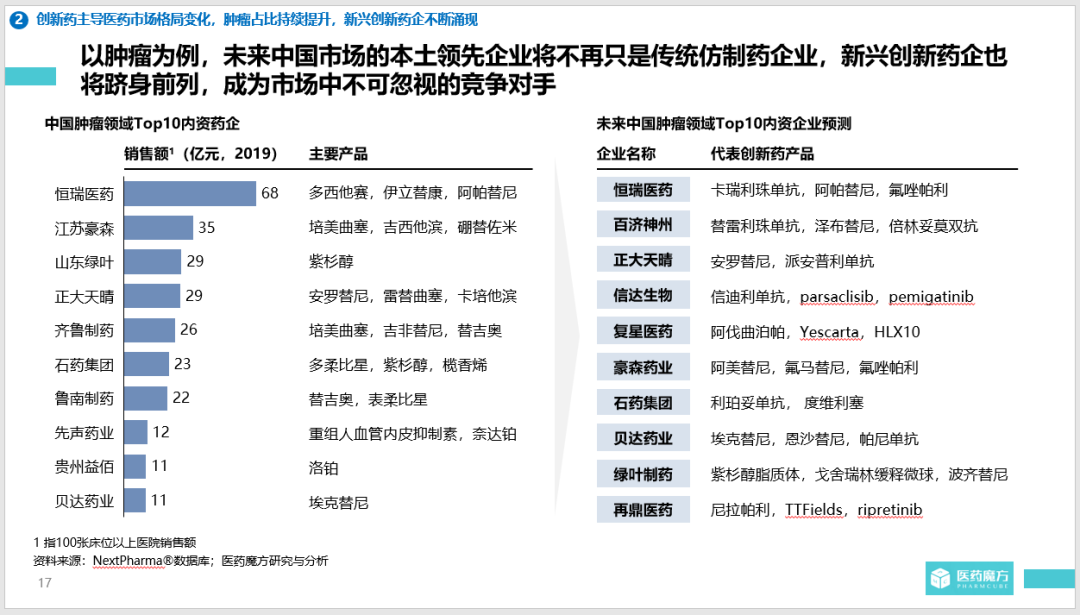
Task: Select innovative drugs "卡瑞利珠单抗，阿帕替尼，氟唑帕利"
Action: (829, 190)
